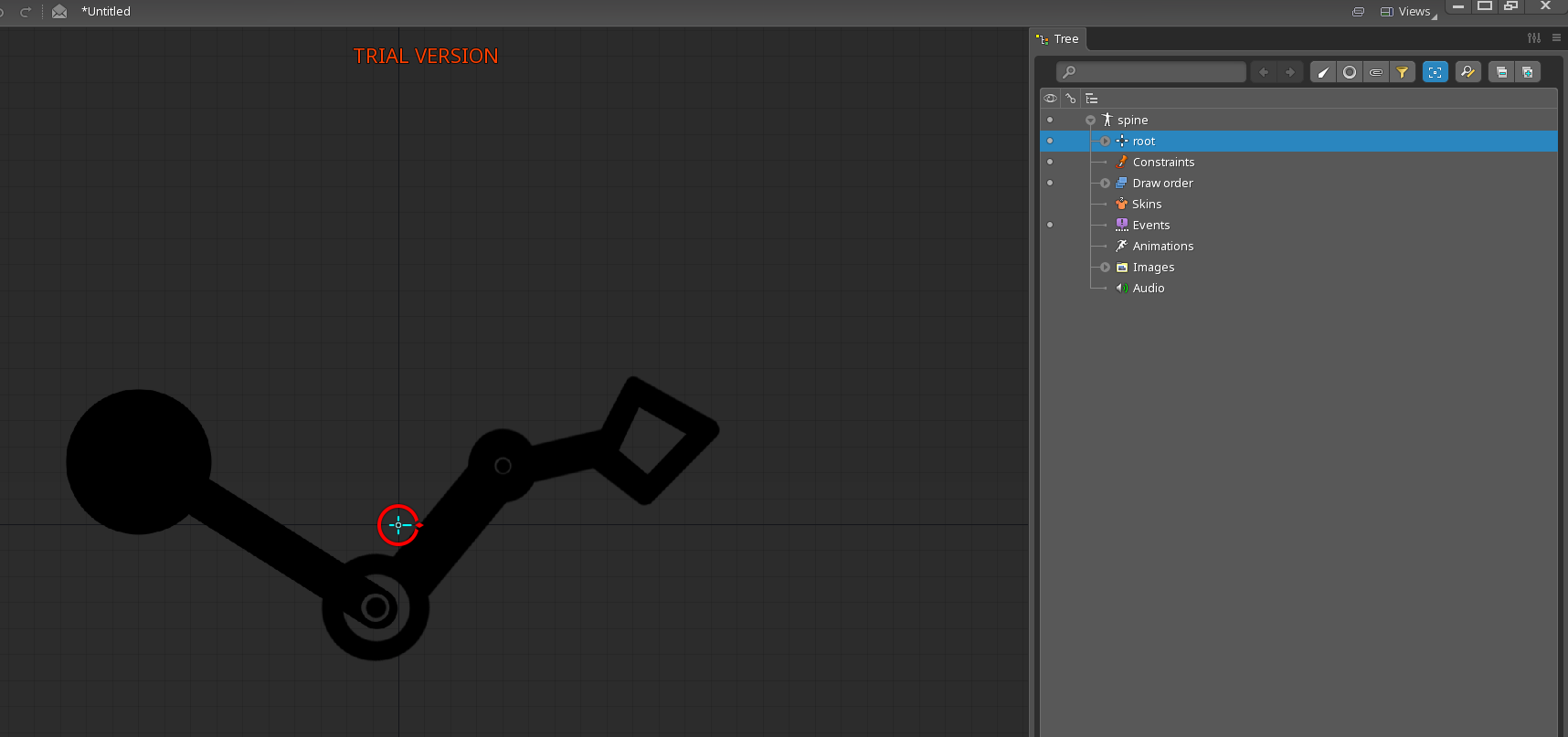This screenshot has width=1568, height=737.
Task: Click the eye visibility column header
Action: point(1051,99)
